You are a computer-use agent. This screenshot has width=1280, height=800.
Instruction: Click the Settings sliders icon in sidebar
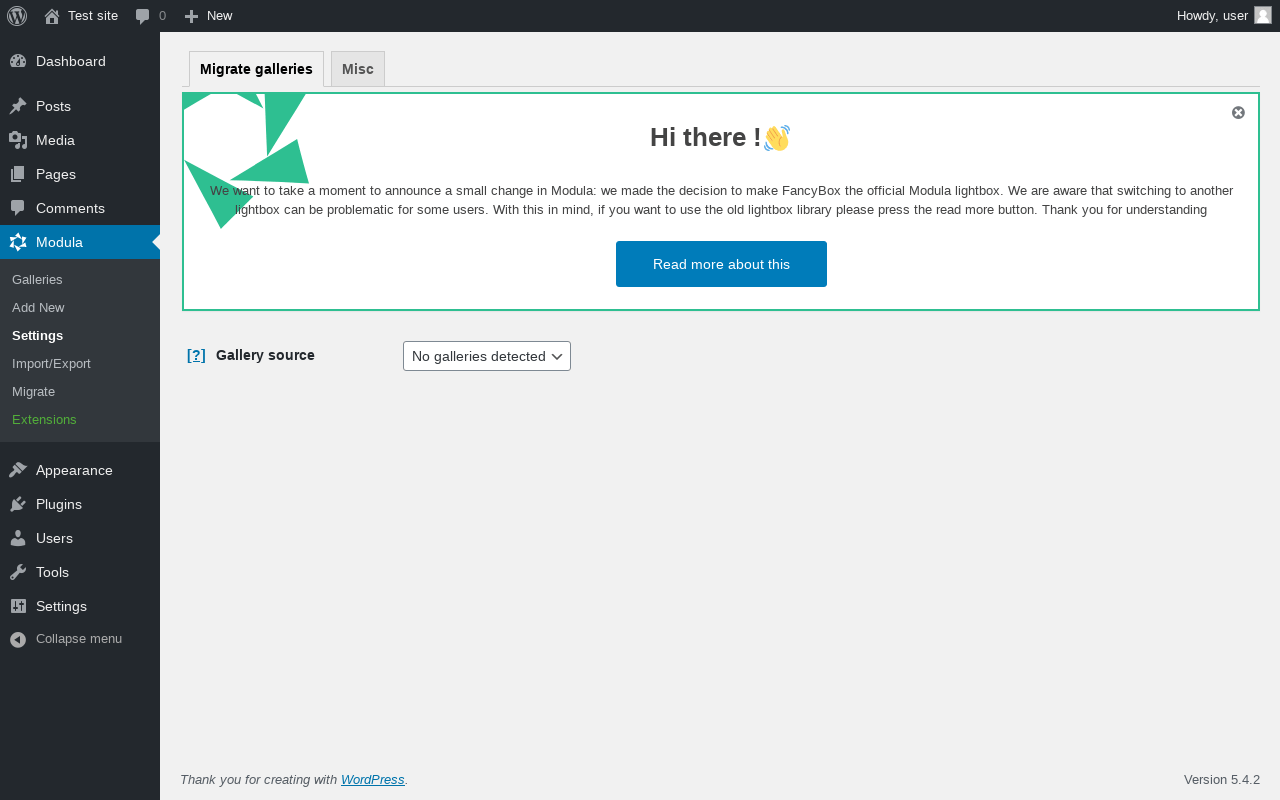click(x=18, y=606)
